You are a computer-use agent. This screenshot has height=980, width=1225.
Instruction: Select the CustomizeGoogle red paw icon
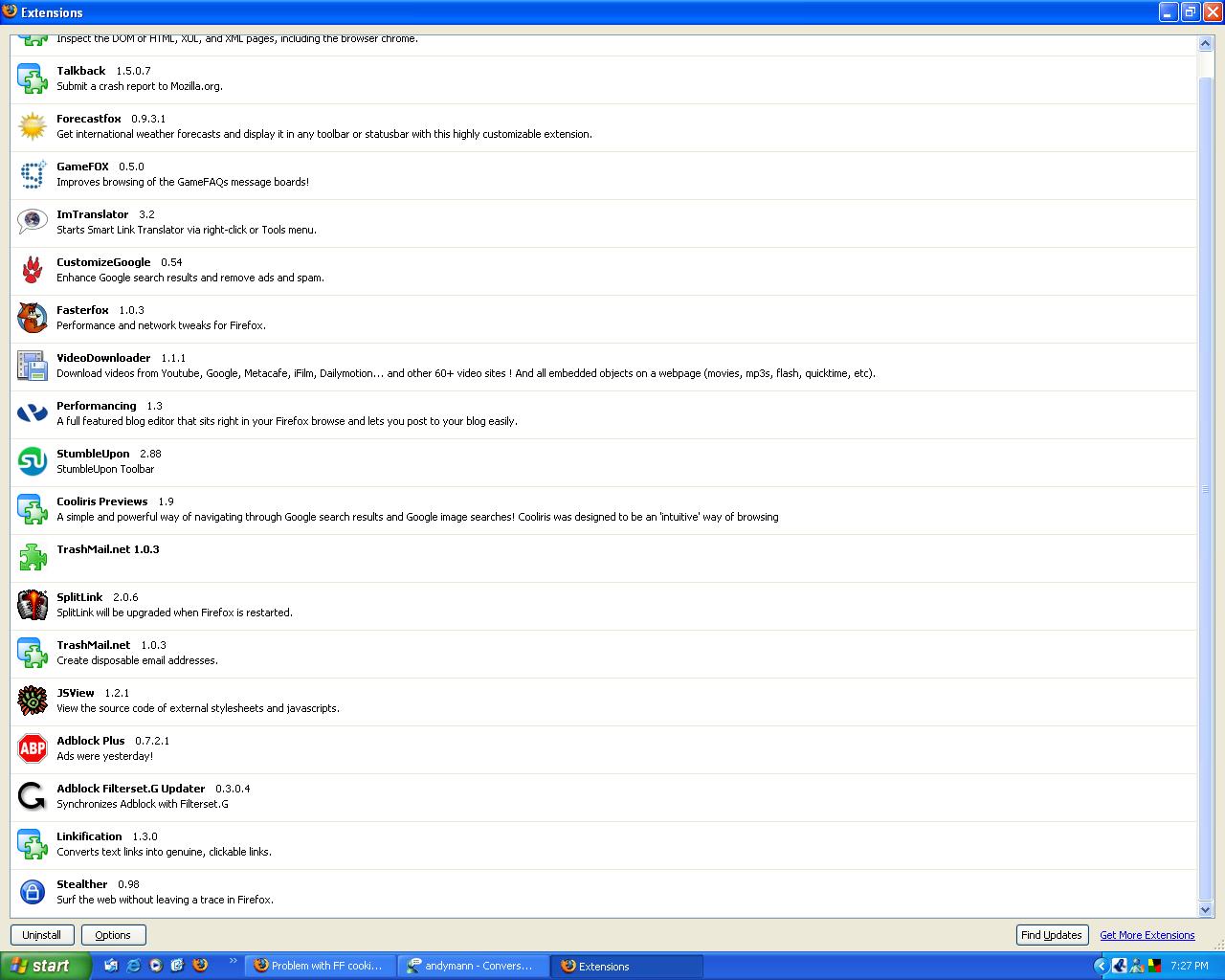pos(33,270)
